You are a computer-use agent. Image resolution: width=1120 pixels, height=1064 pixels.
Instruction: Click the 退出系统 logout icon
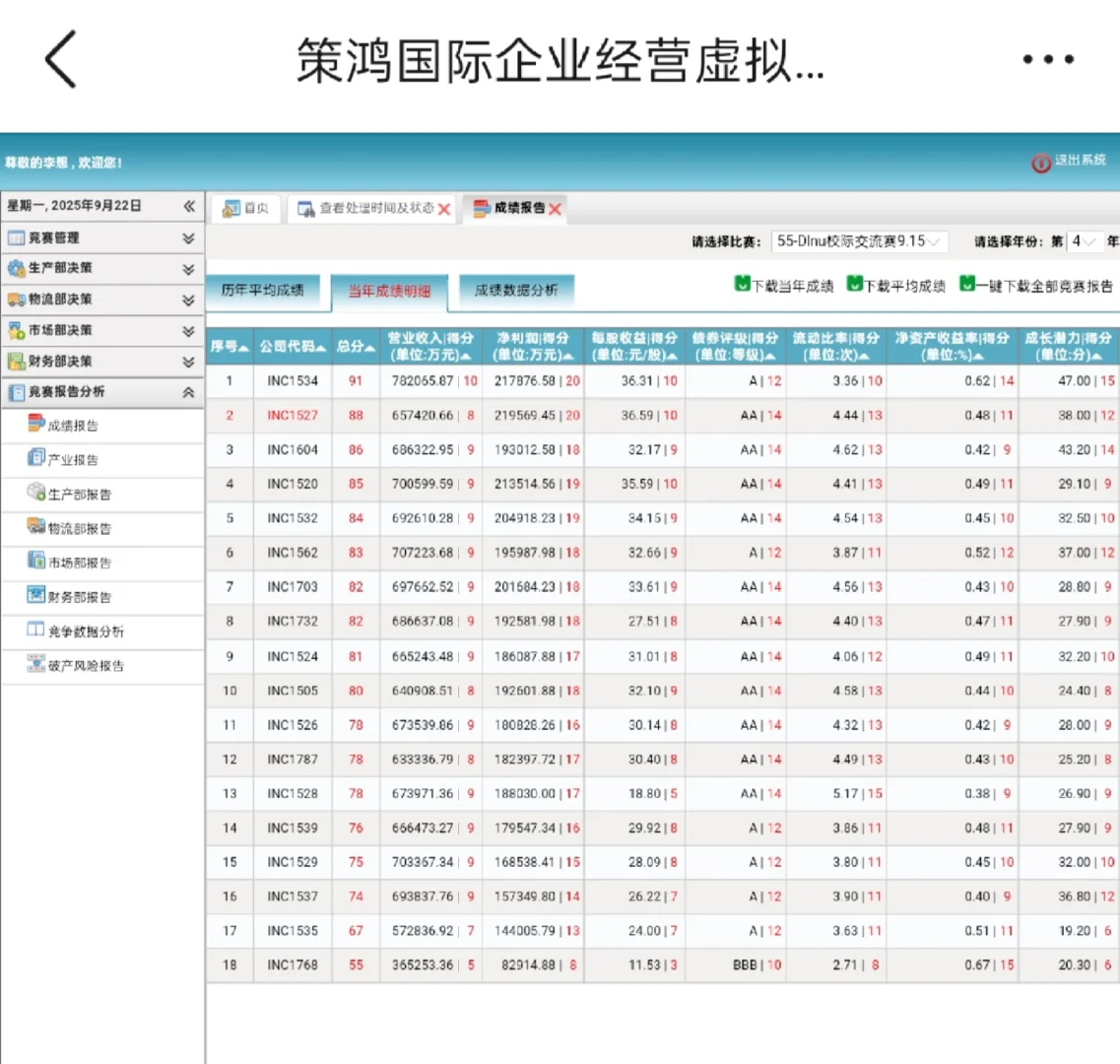tap(1041, 163)
